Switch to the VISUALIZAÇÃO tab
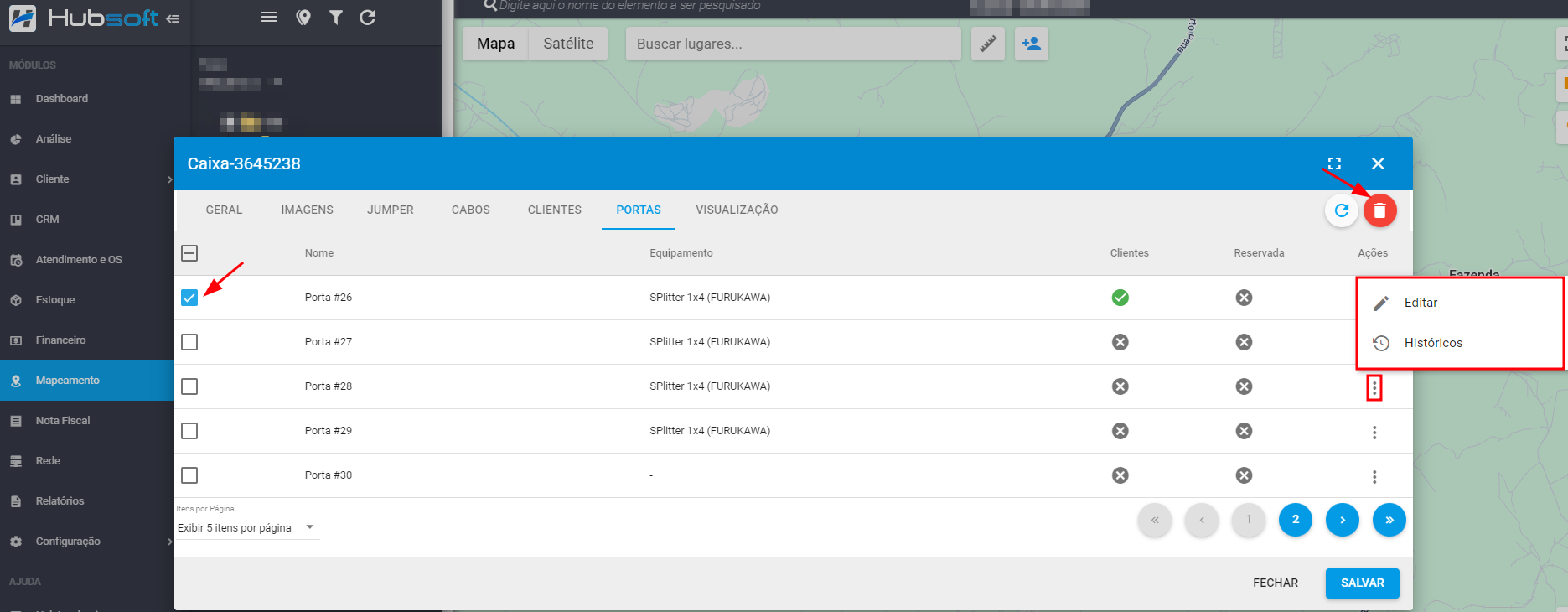Viewport: 1568px width, 612px height. pyautogui.click(x=737, y=210)
